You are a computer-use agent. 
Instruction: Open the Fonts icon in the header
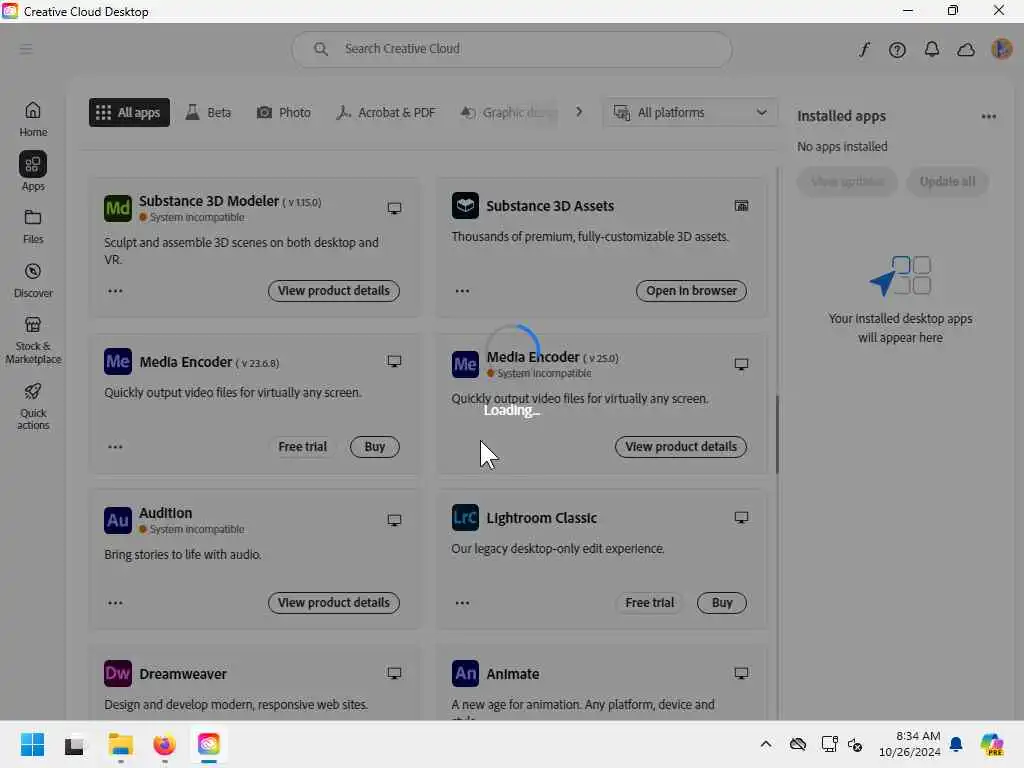[864, 50]
